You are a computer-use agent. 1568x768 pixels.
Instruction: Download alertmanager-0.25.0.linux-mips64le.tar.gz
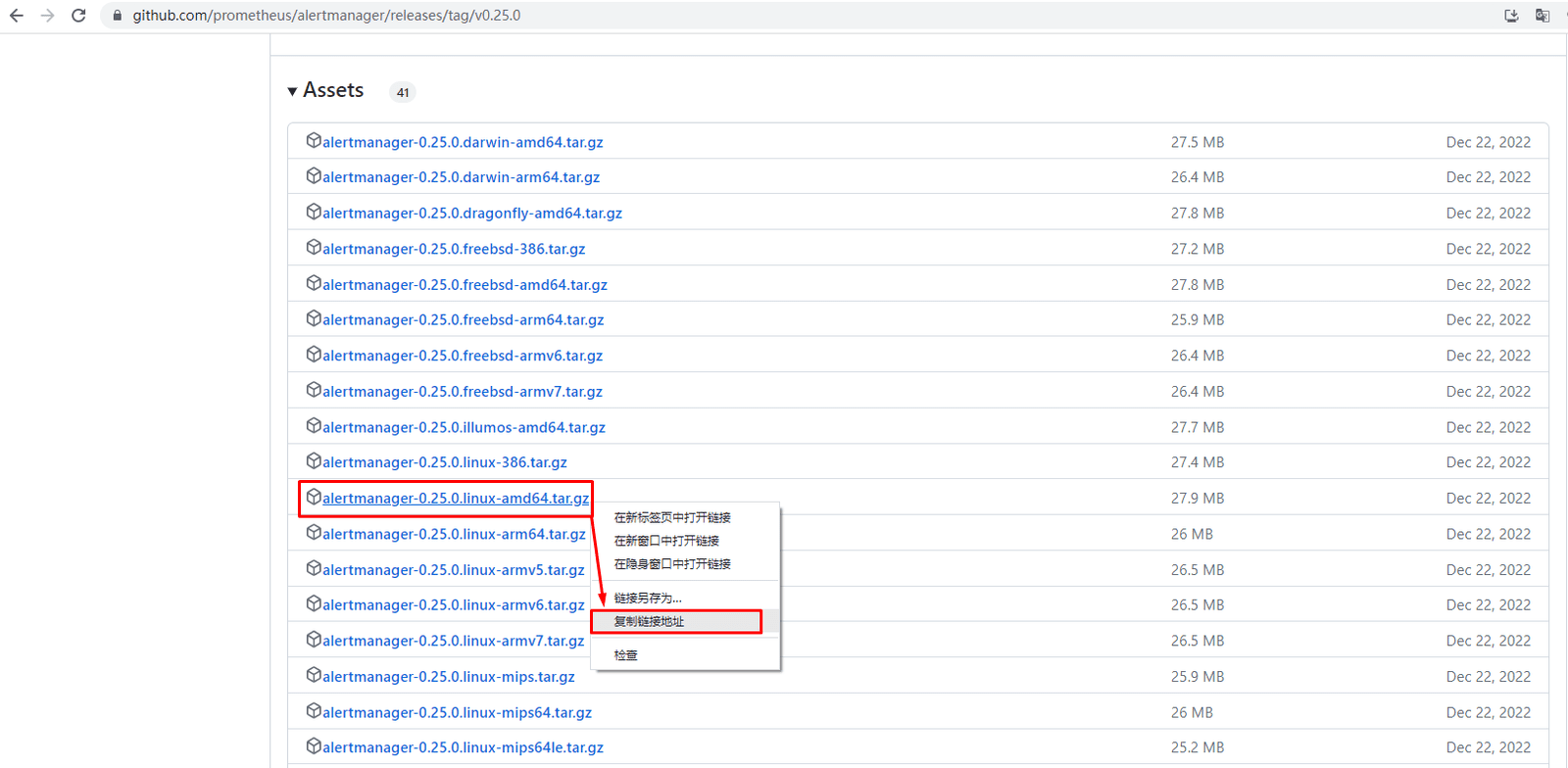coord(463,747)
